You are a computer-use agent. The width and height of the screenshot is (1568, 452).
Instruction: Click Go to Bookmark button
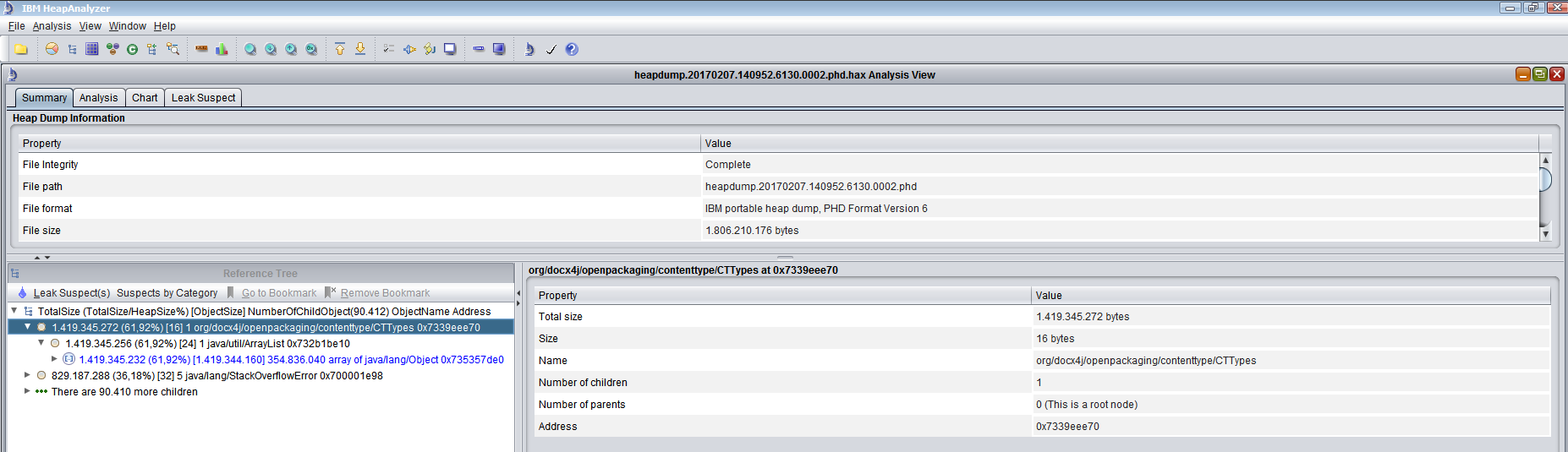271,293
